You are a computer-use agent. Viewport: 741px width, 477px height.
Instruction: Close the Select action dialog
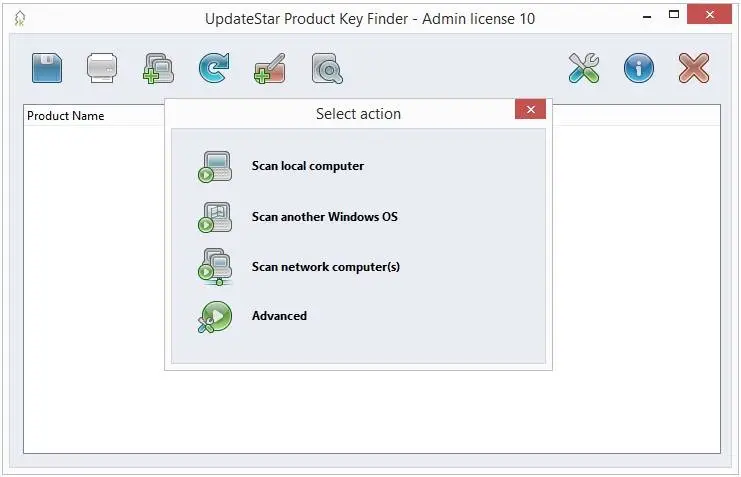pyautogui.click(x=530, y=109)
